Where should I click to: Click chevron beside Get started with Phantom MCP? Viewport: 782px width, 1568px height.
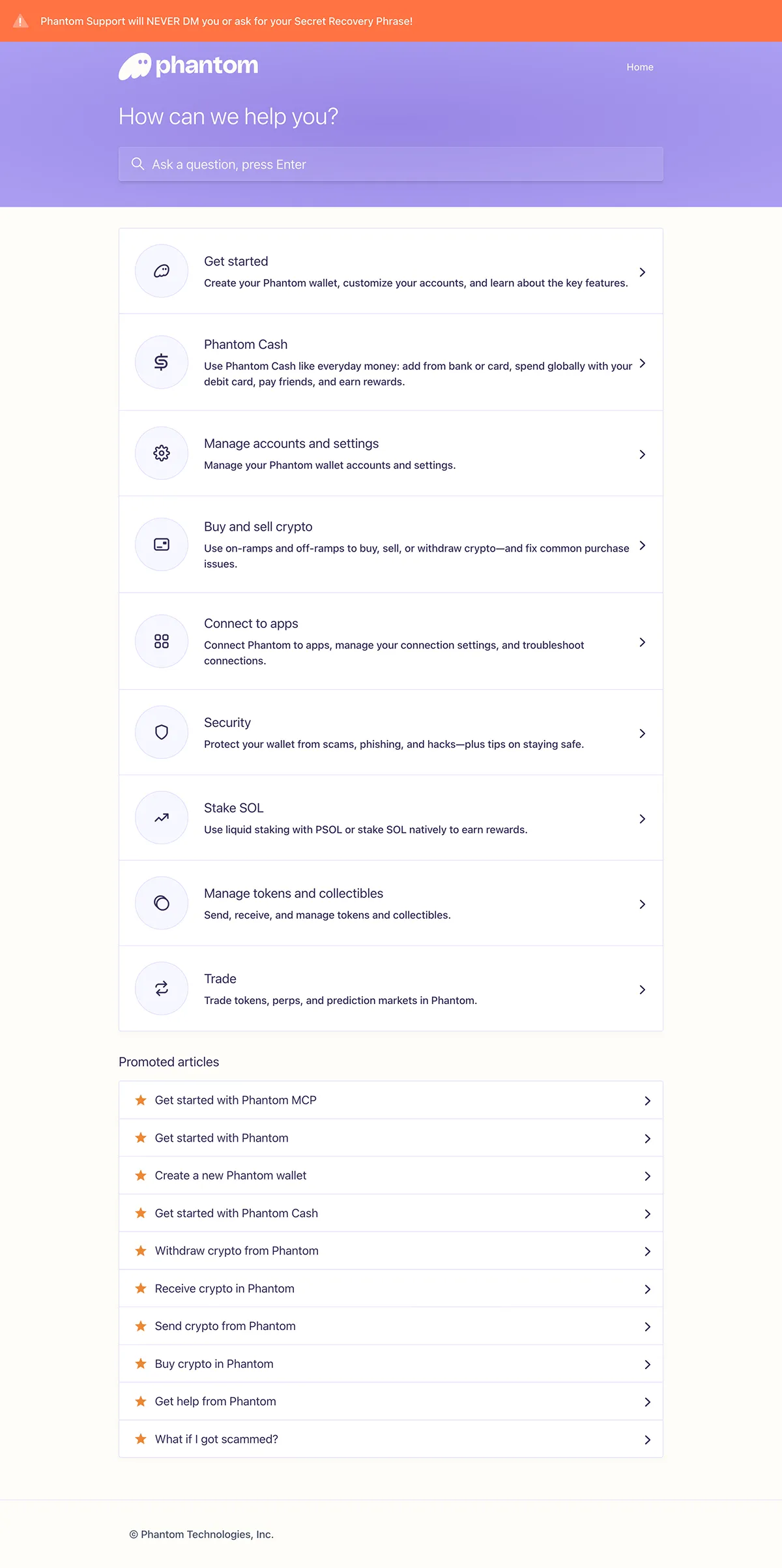[647, 1101]
